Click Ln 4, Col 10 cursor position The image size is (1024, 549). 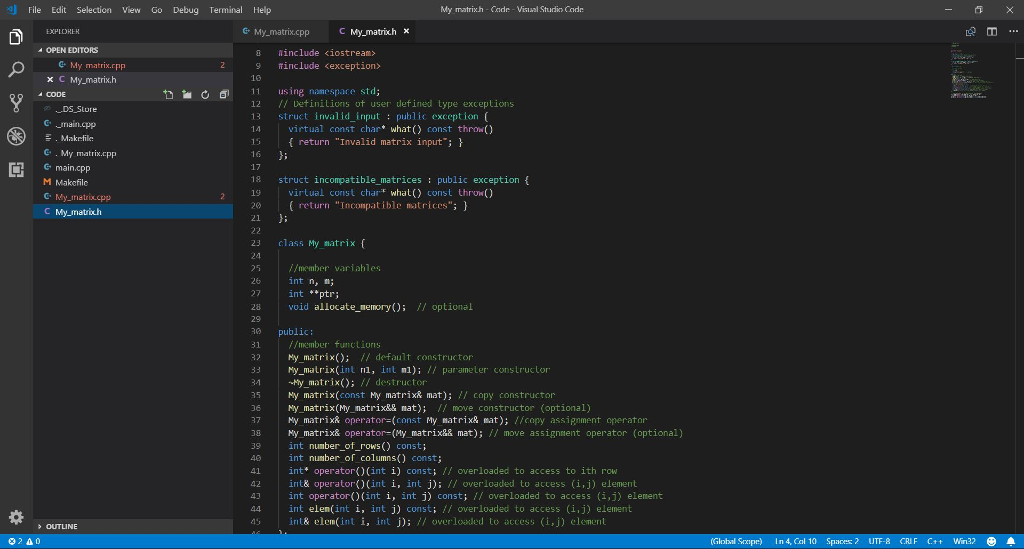point(795,541)
